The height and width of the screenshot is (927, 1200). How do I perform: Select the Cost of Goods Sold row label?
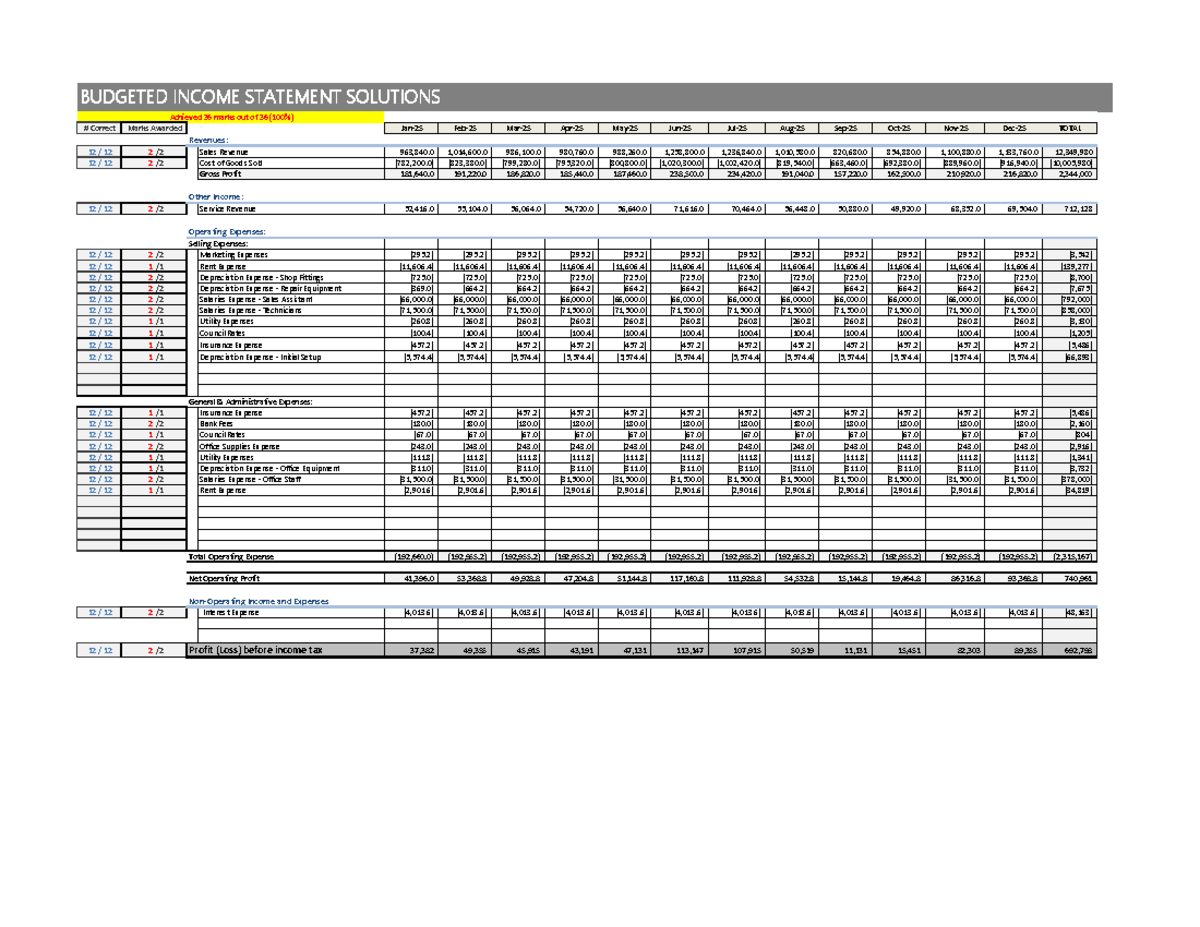[x=232, y=161]
